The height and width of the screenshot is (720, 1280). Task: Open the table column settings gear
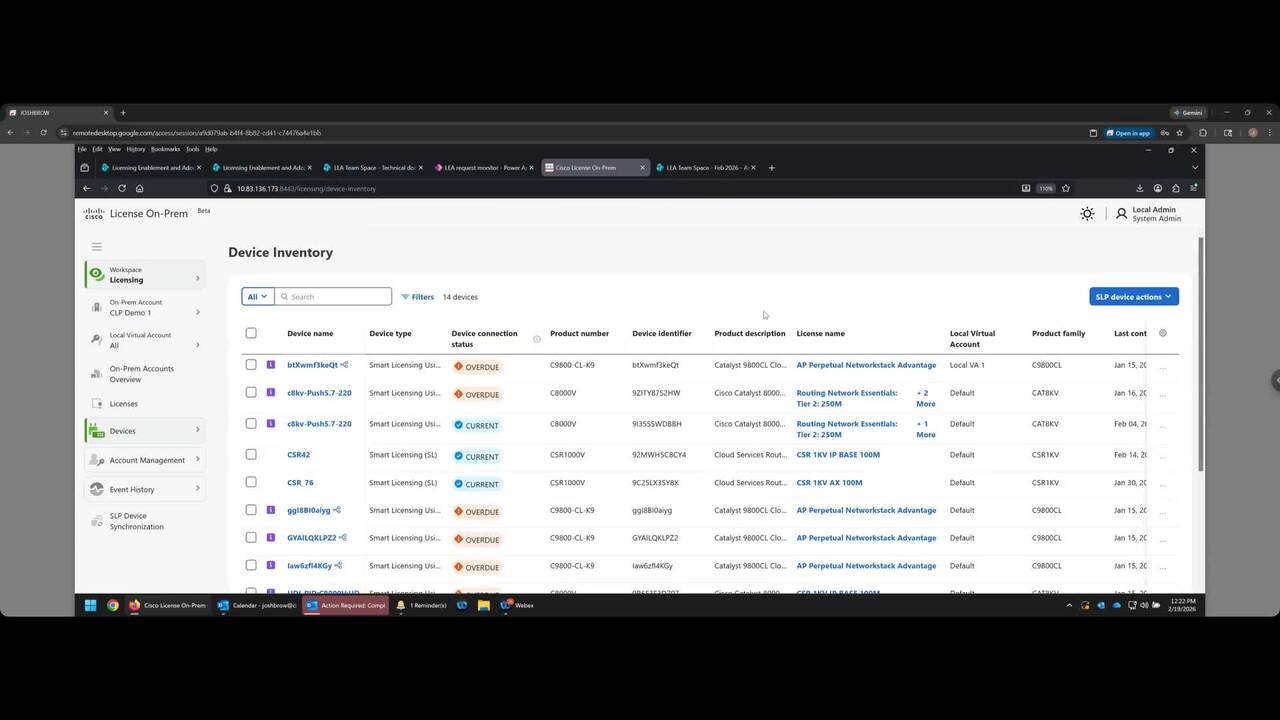(1162, 333)
